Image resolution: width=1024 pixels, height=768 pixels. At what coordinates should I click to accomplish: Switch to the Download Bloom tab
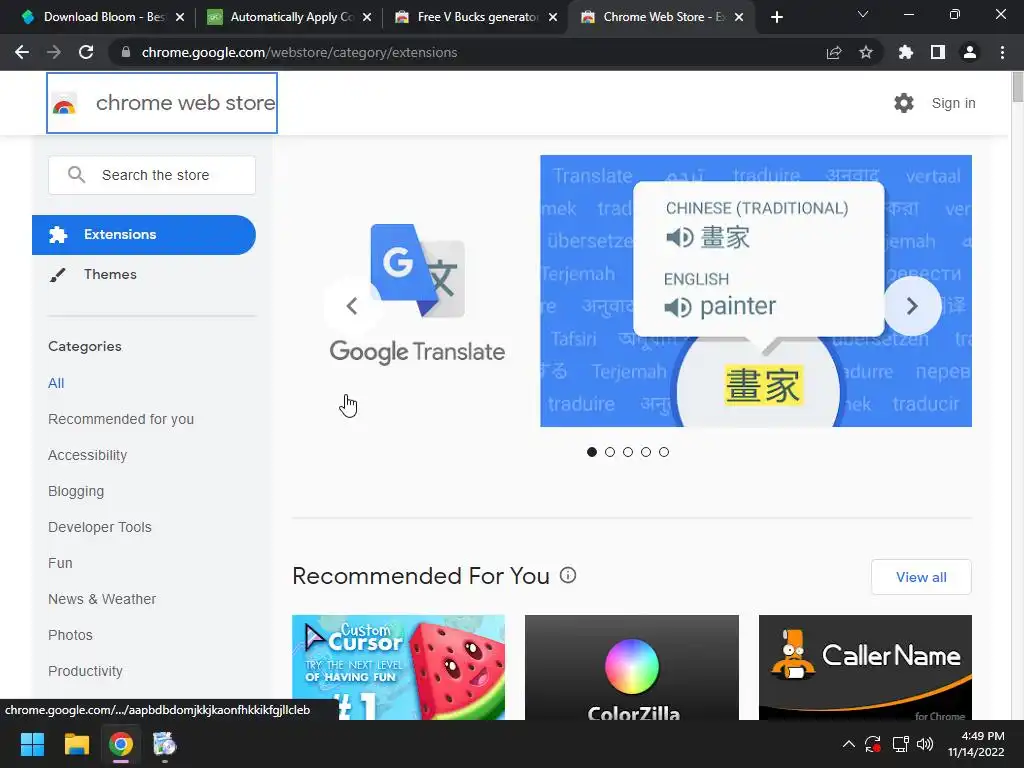101,17
